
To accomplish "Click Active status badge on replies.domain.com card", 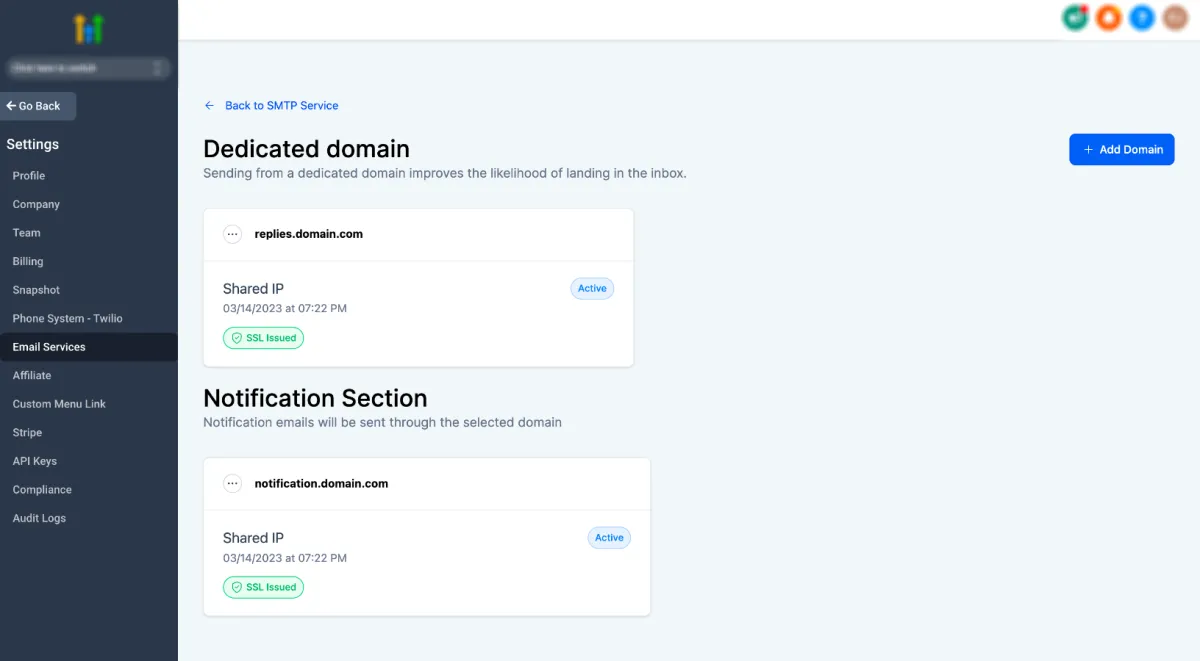I will (x=592, y=288).
